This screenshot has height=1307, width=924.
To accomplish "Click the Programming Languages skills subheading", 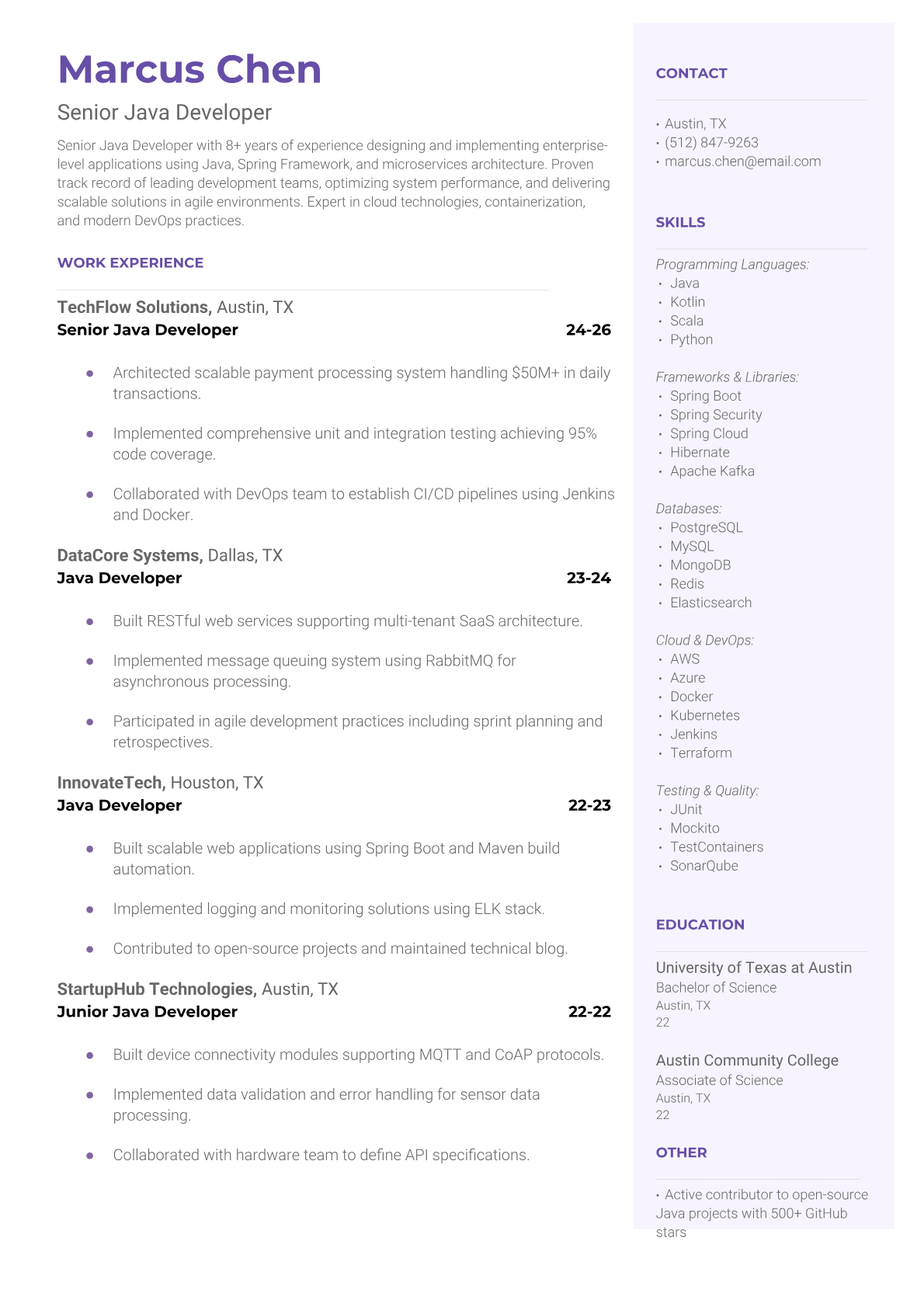I will pos(731,265).
